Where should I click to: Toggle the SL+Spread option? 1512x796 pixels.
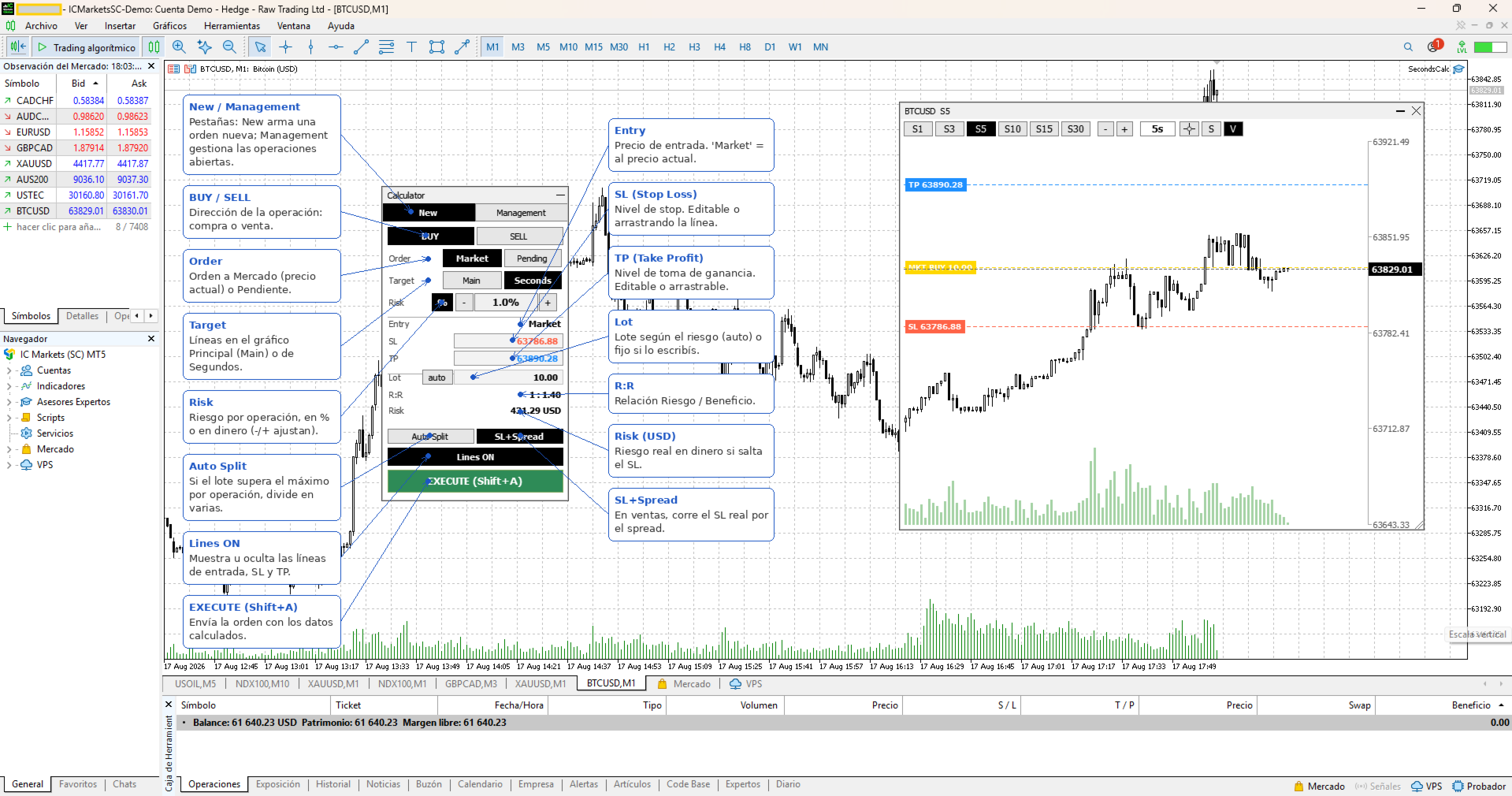519,437
